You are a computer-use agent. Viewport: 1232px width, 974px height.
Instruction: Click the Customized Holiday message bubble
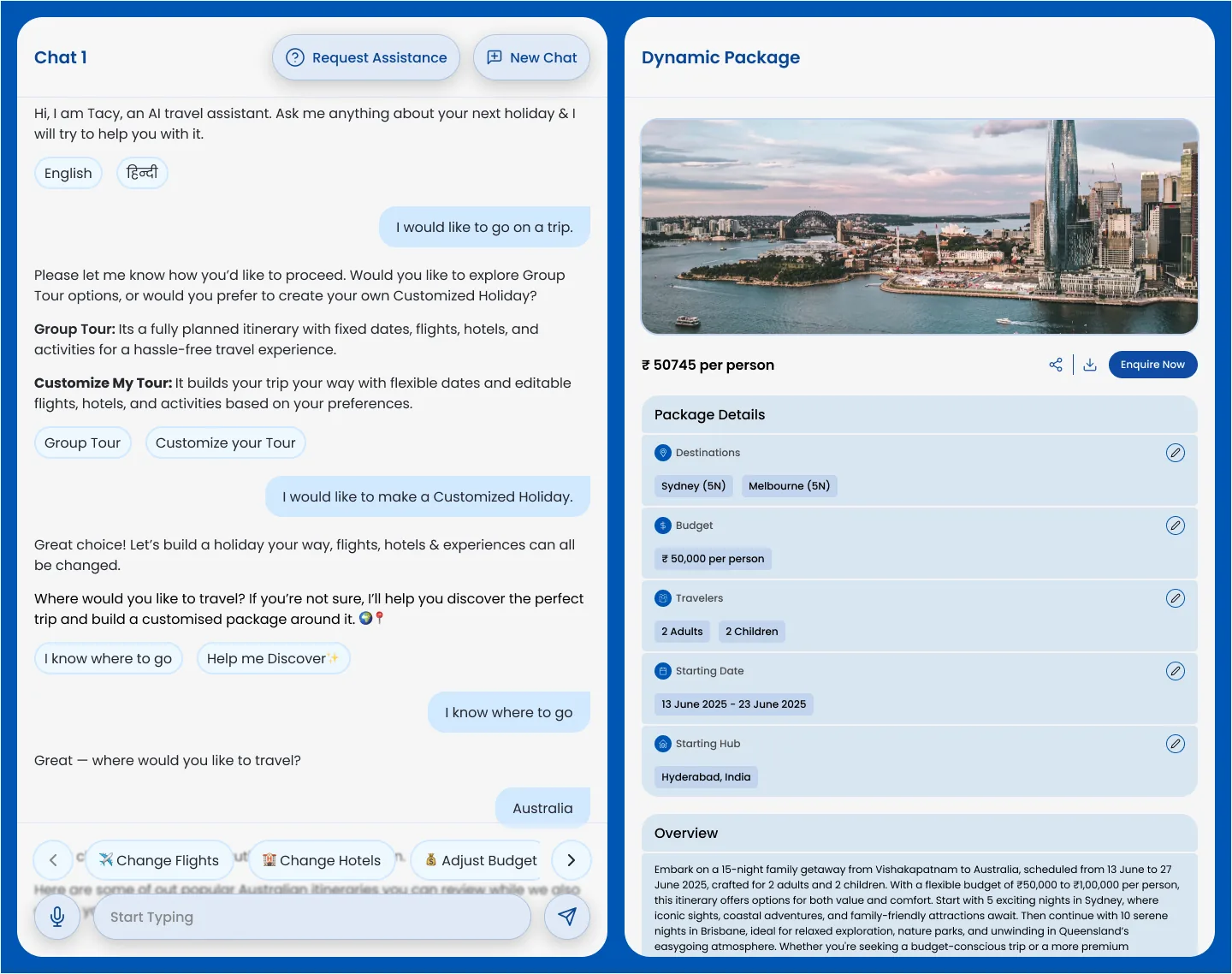pyautogui.click(x=428, y=496)
